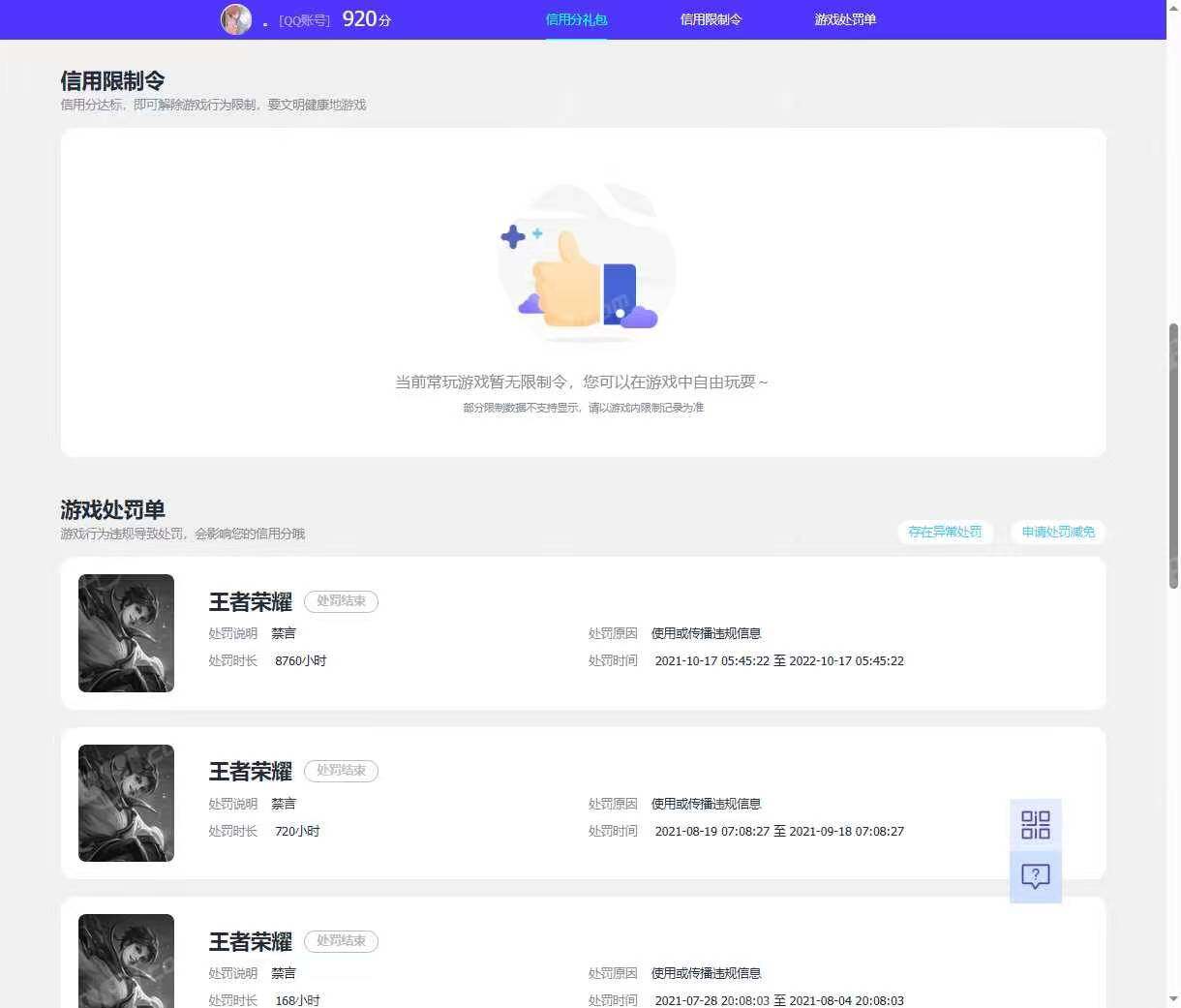Image resolution: width=1181 pixels, height=1008 pixels.
Task: Click 处罚结束 badge on 720小时 record
Action: click(x=341, y=771)
